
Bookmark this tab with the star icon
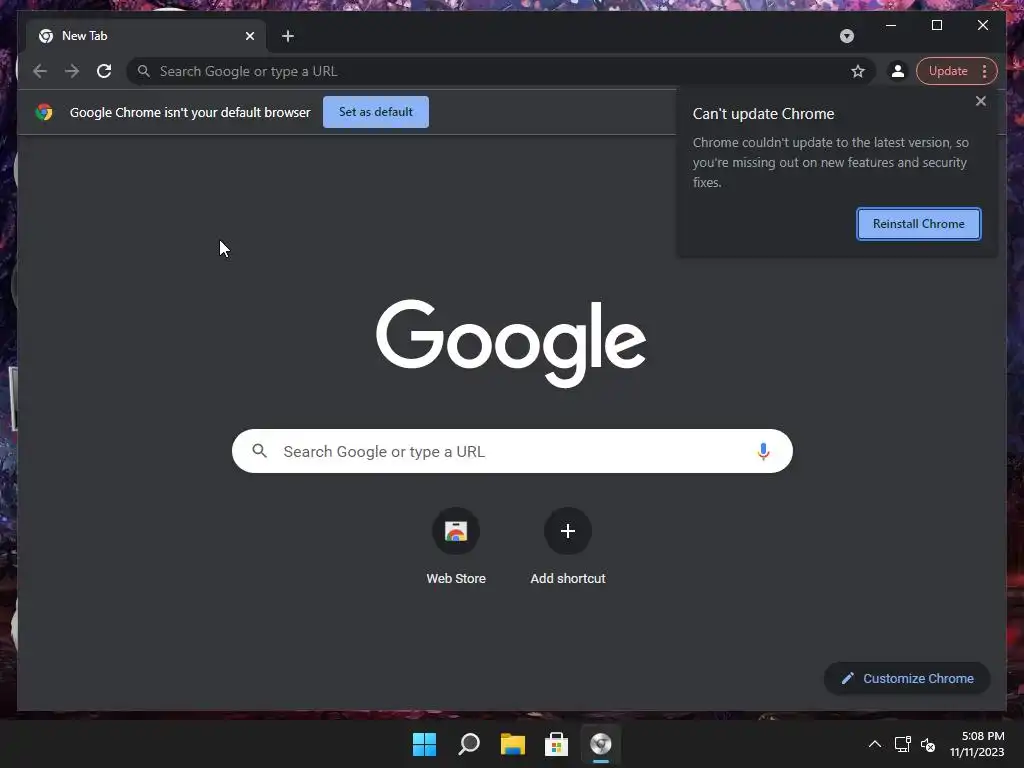click(x=857, y=71)
